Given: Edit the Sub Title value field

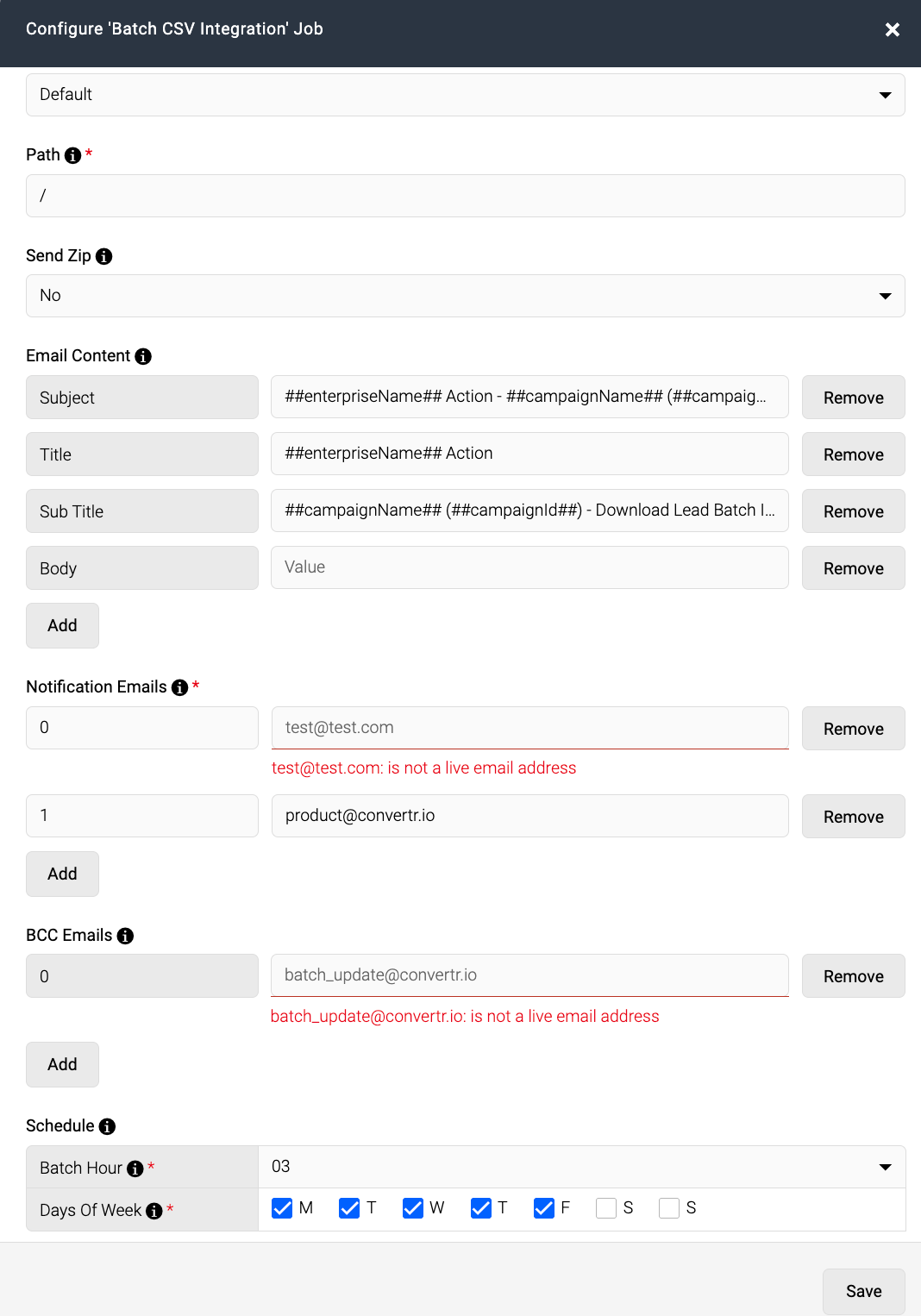Looking at the screenshot, I should 529,511.
